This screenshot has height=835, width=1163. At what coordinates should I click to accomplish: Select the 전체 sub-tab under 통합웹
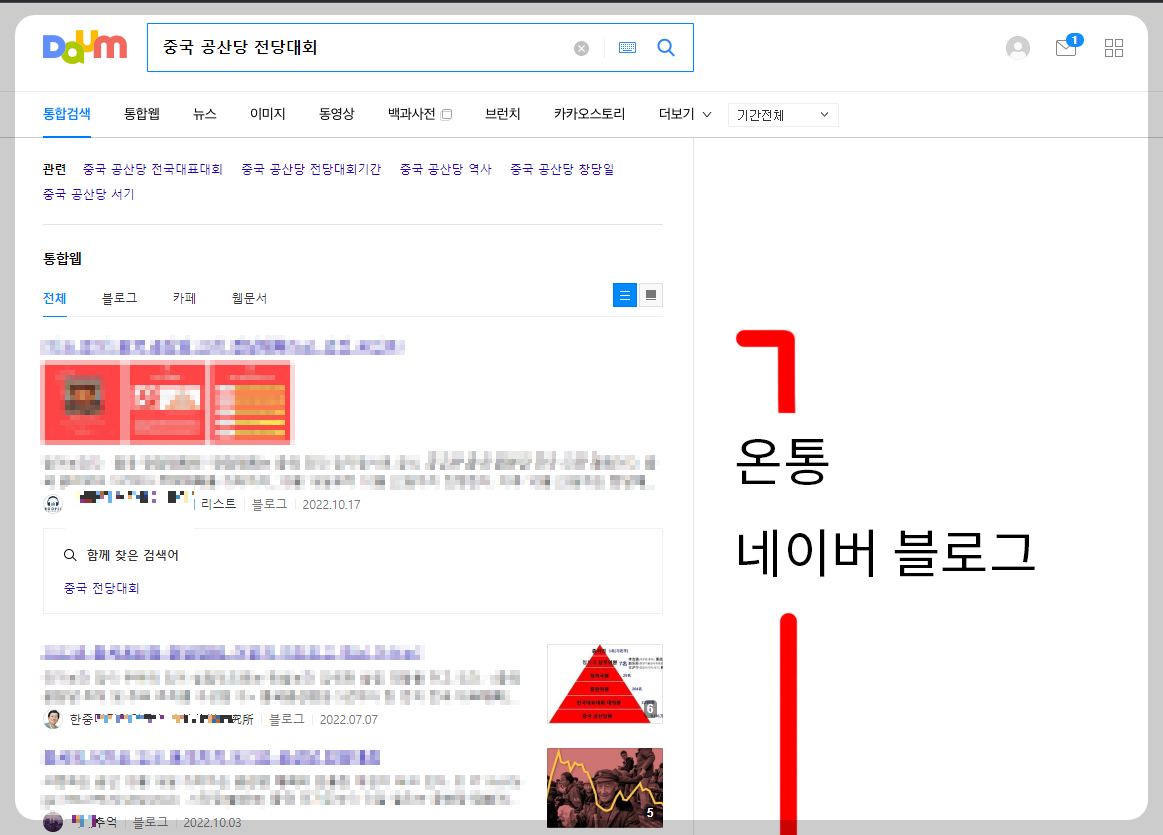(55, 298)
